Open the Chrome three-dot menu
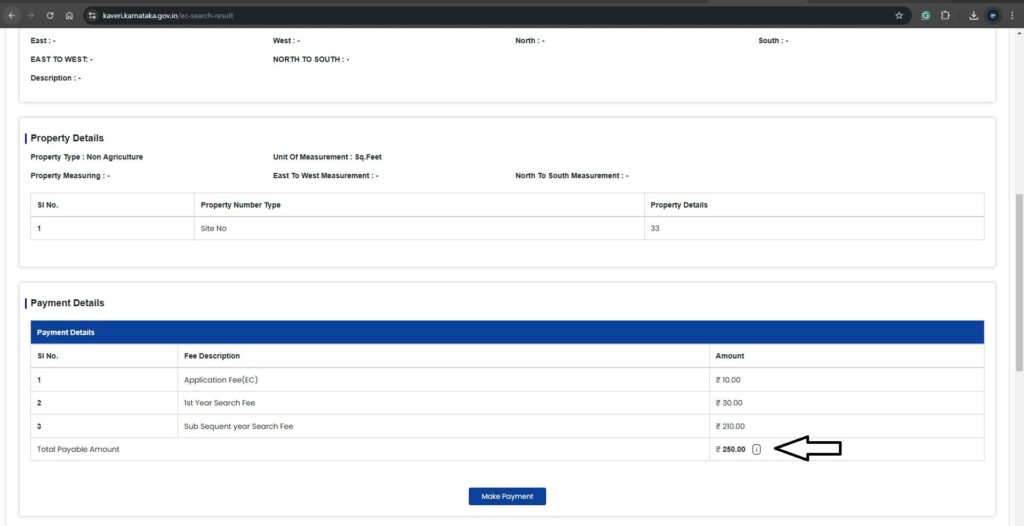This screenshot has height=526, width=1024. 1011,16
